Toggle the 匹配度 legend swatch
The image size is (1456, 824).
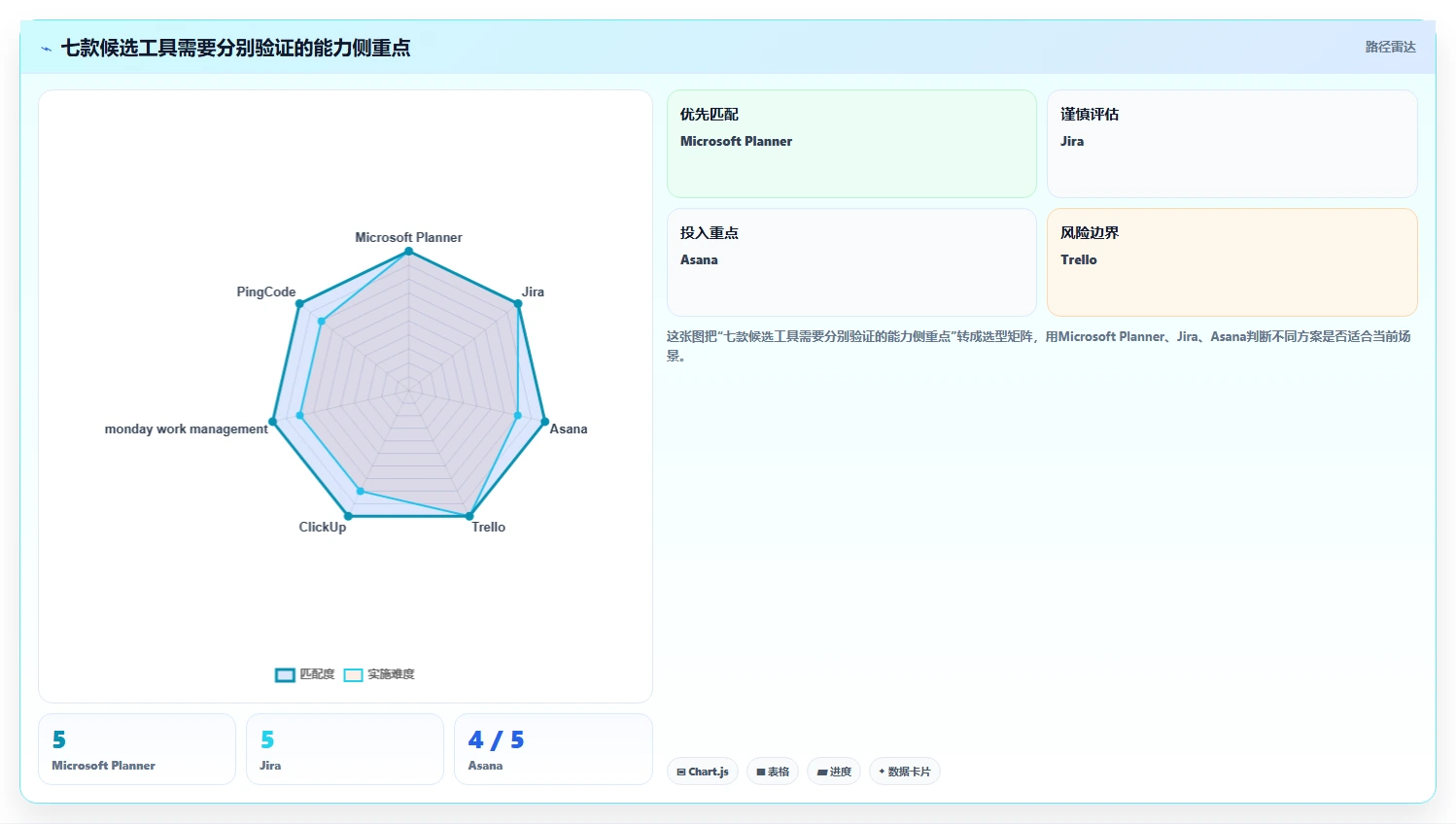click(x=285, y=674)
